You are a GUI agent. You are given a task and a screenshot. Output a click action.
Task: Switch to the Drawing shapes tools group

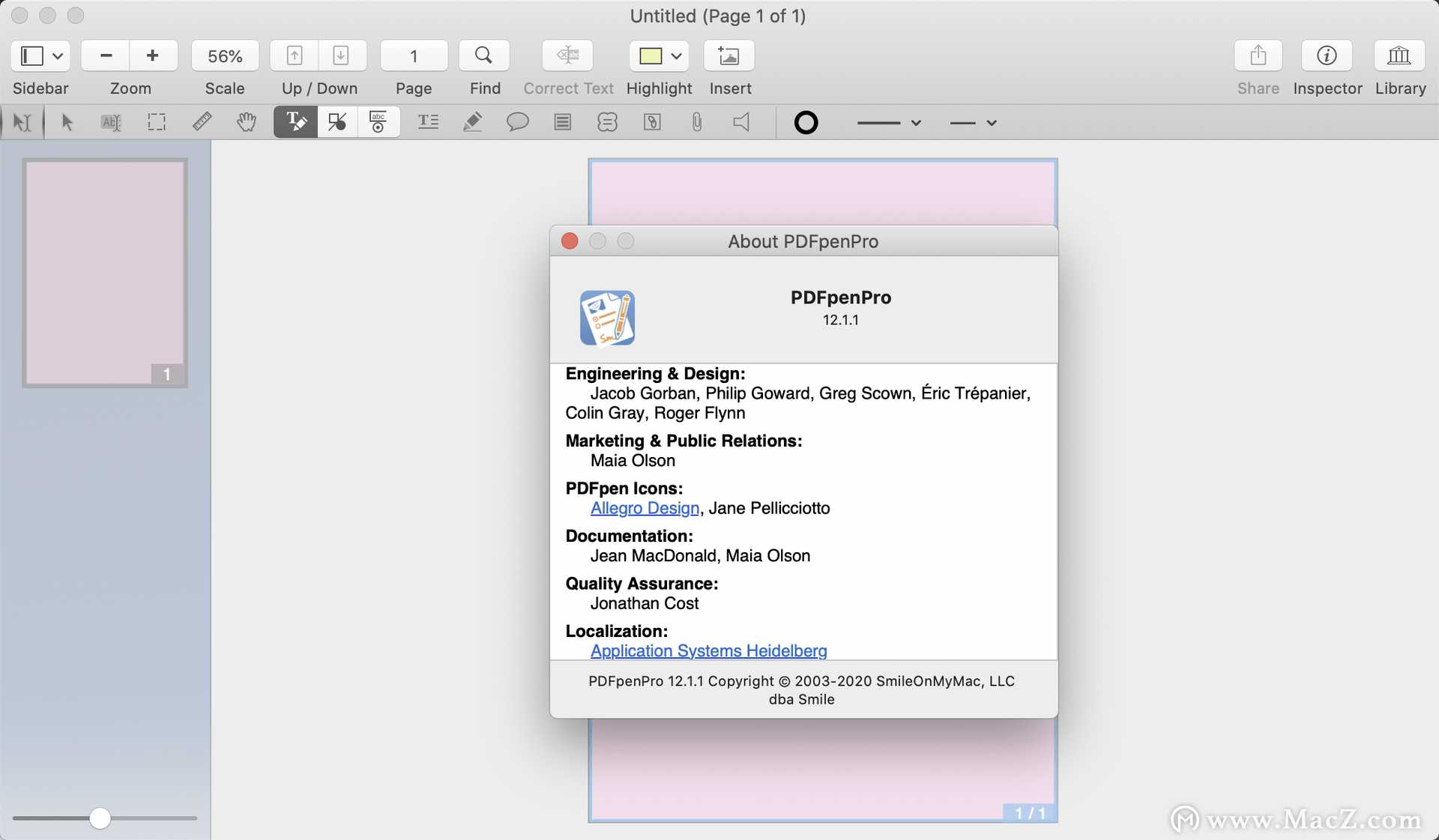coord(337,122)
